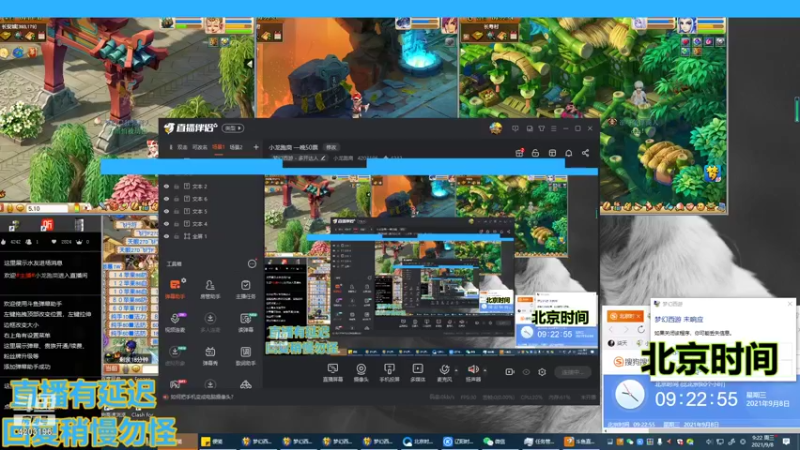This screenshot has width=800, height=450.
Task: Open the hamburger menu in title bar
Action: click(x=554, y=129)
